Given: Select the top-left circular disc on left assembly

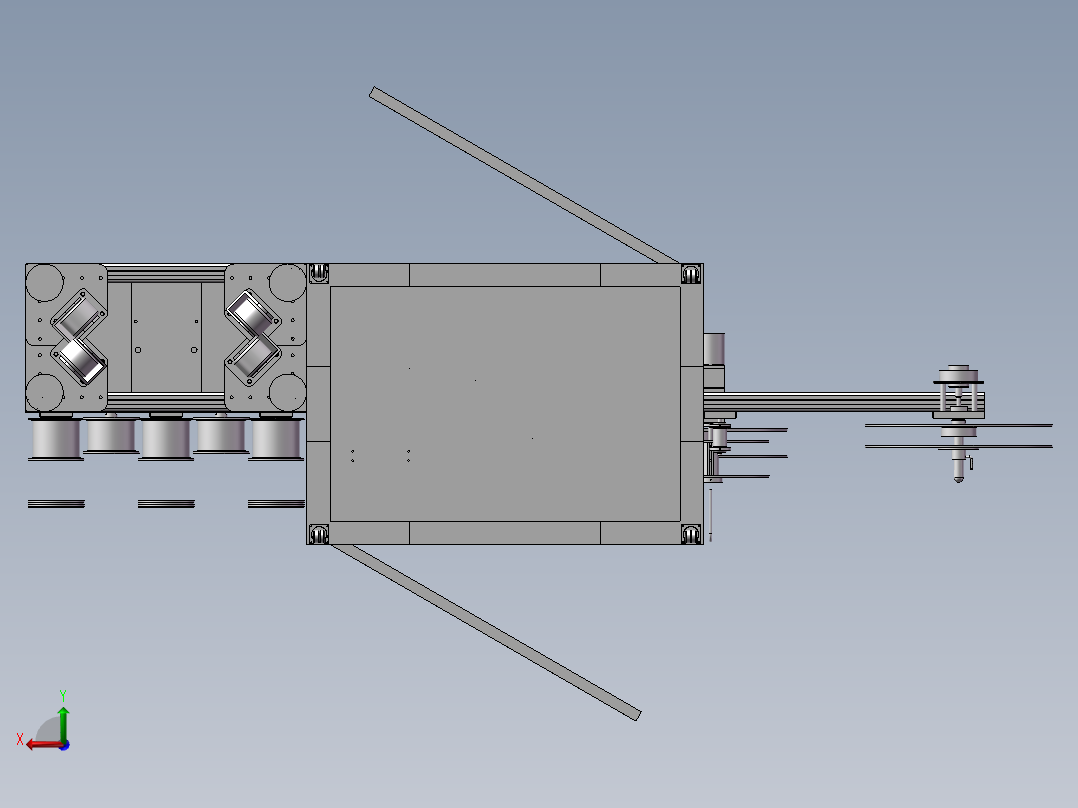Looking at the screenshot, I should (x=45, y=283).
